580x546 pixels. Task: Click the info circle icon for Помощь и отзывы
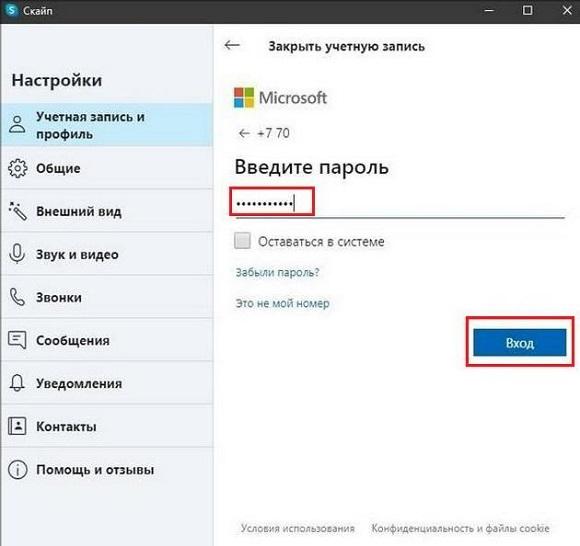click(17, 469)
